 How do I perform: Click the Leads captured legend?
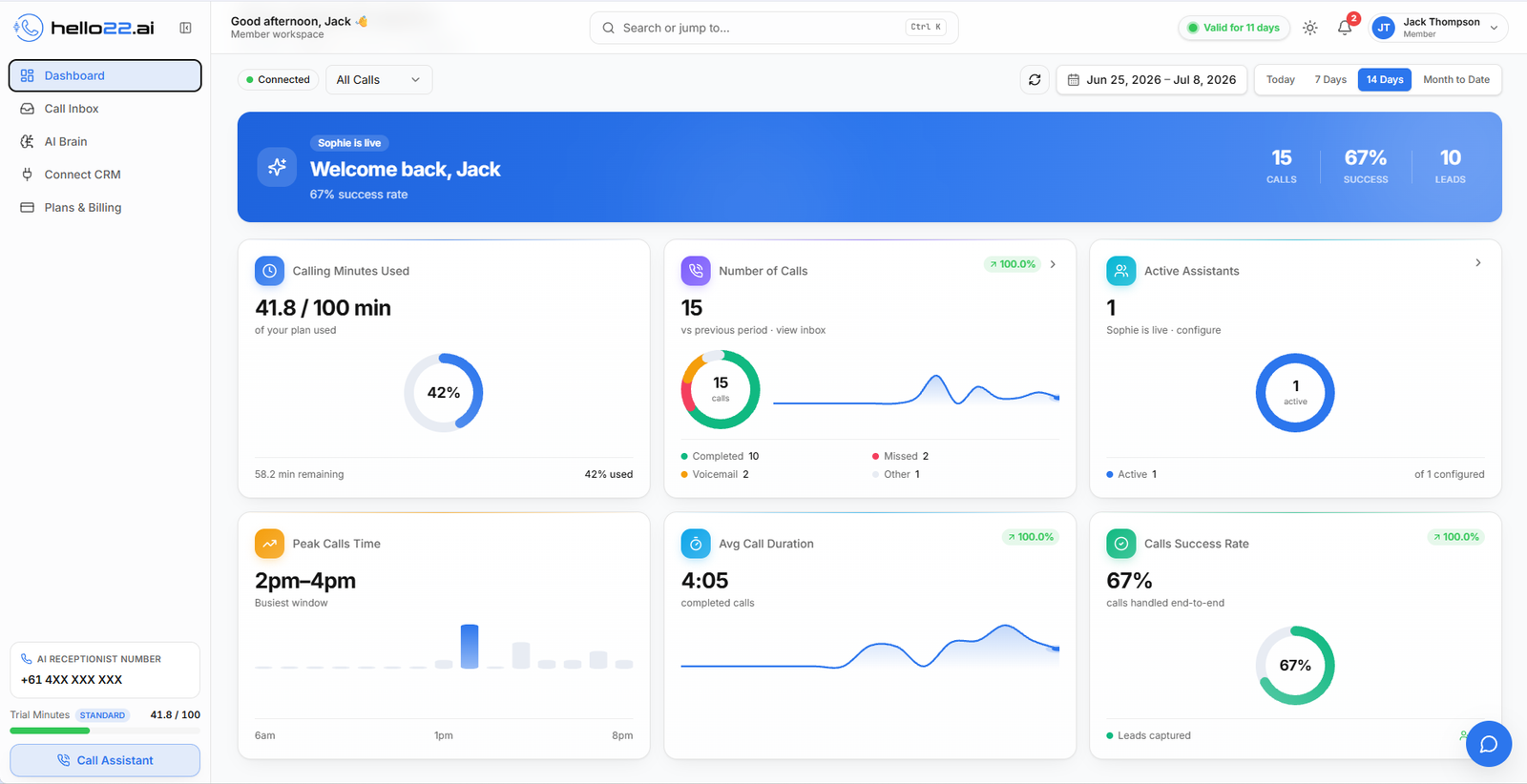click(x=1148, y=735)
